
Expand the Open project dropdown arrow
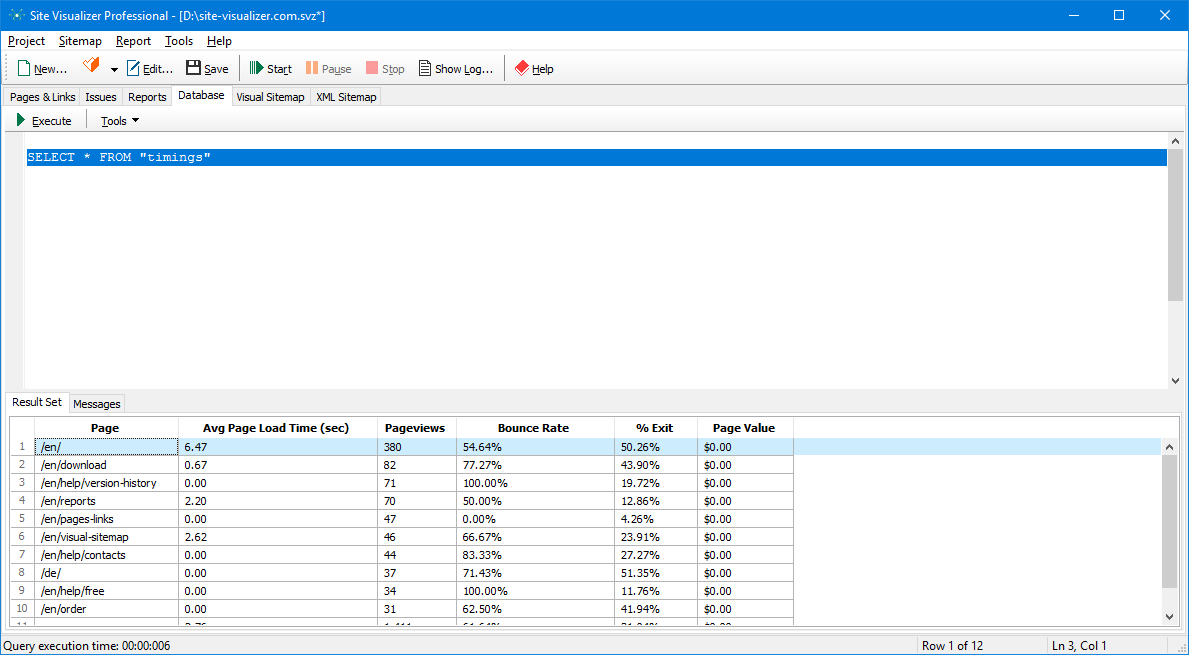point(114,70)
